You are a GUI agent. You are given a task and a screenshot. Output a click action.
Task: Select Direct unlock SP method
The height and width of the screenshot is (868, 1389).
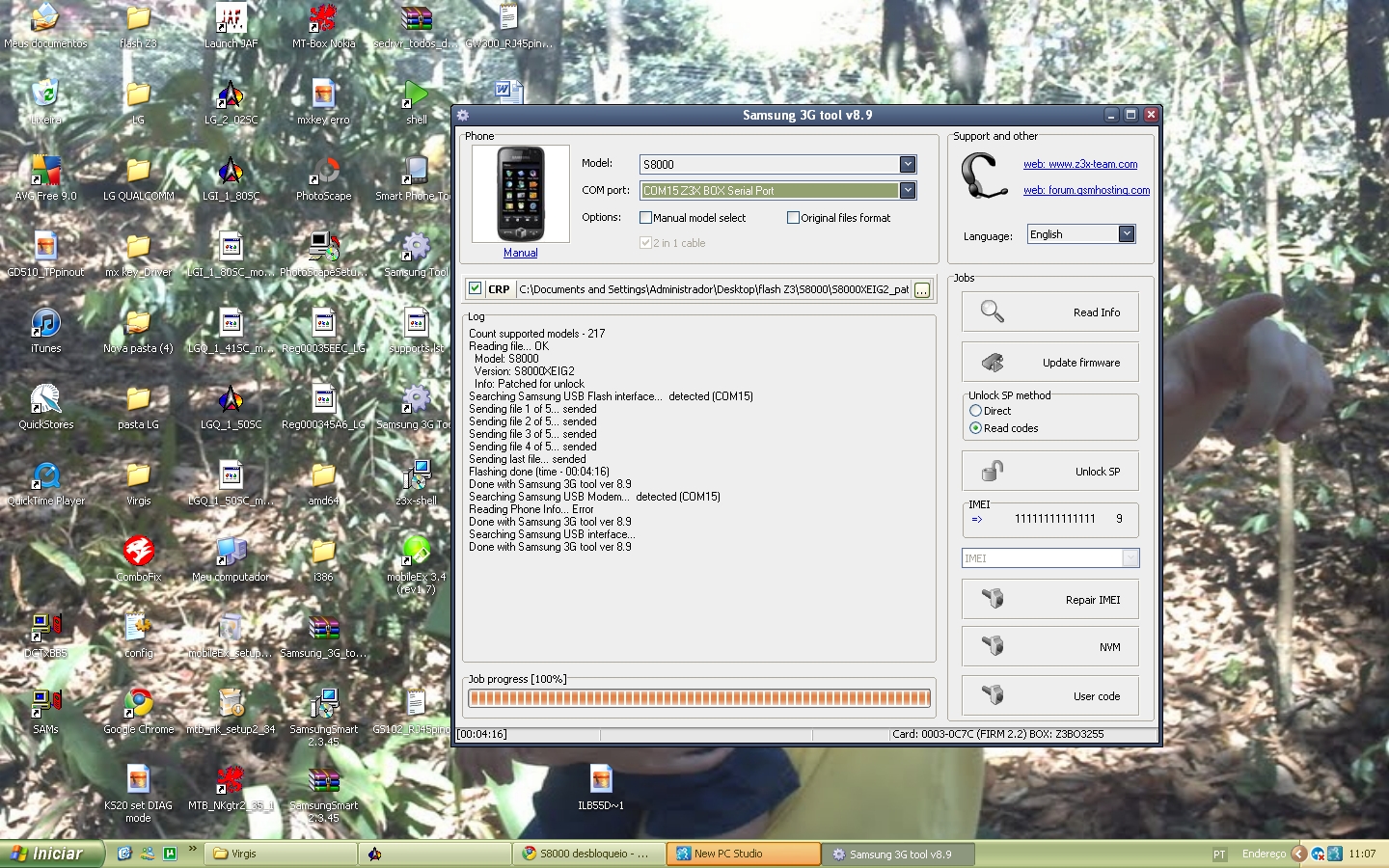coord(976,411)
